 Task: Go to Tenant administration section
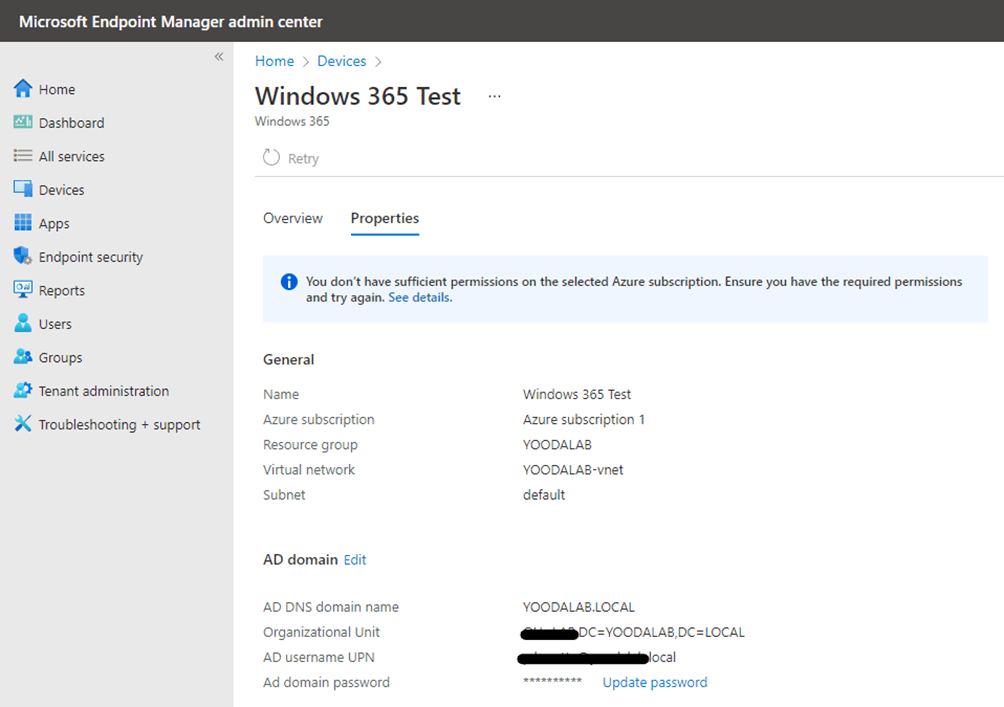(x=104, y=391)
